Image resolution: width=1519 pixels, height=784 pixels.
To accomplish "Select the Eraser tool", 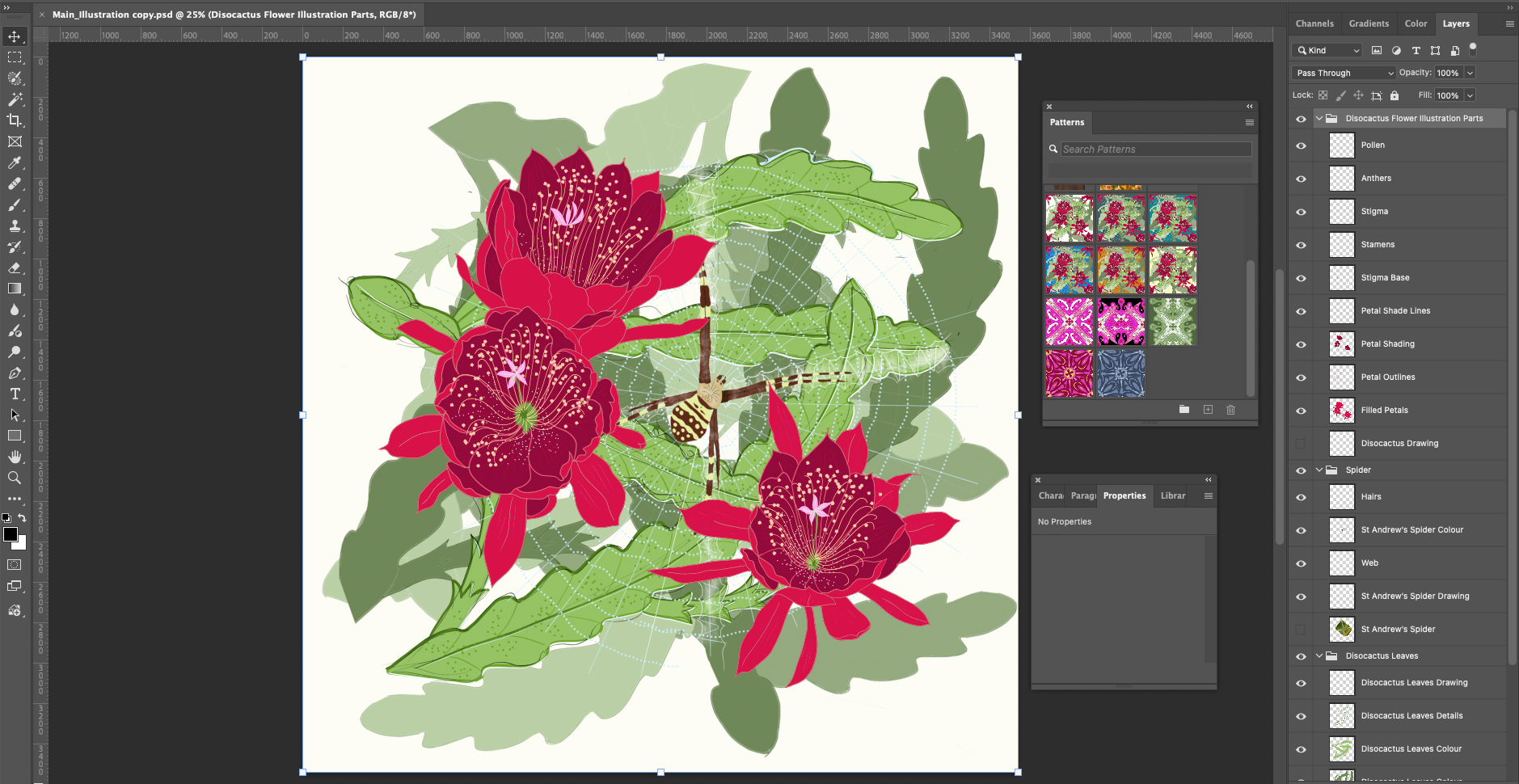I will point(15,268).
